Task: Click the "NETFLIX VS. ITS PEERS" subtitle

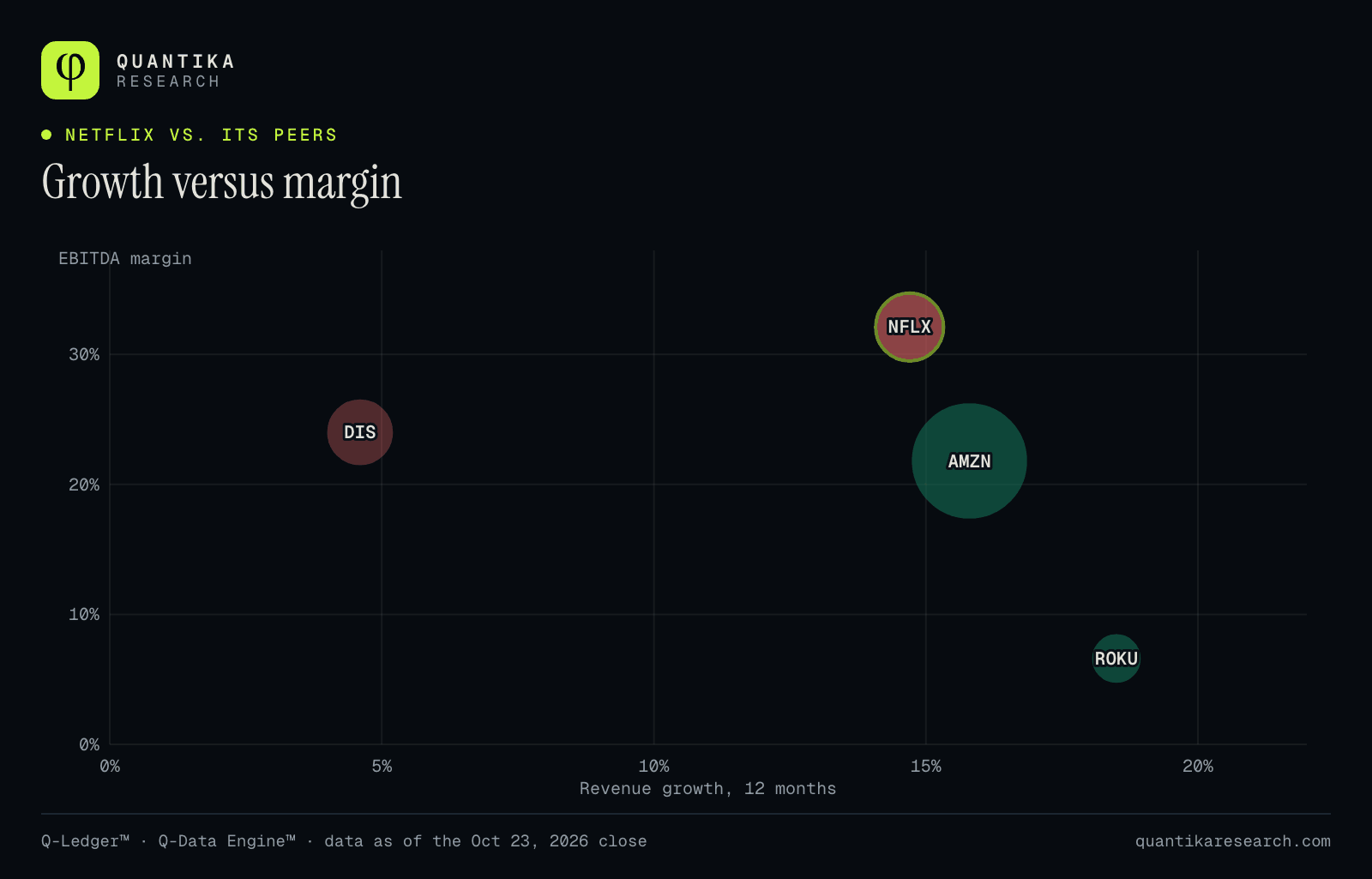Action: click(x=202, y=135)
